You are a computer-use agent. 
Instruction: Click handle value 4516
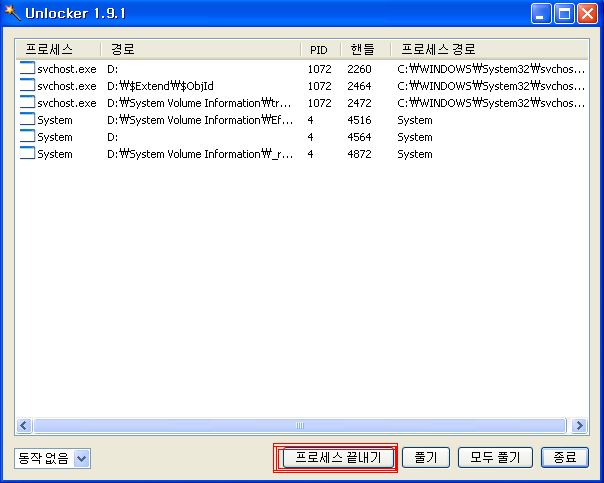pos(359,120)
